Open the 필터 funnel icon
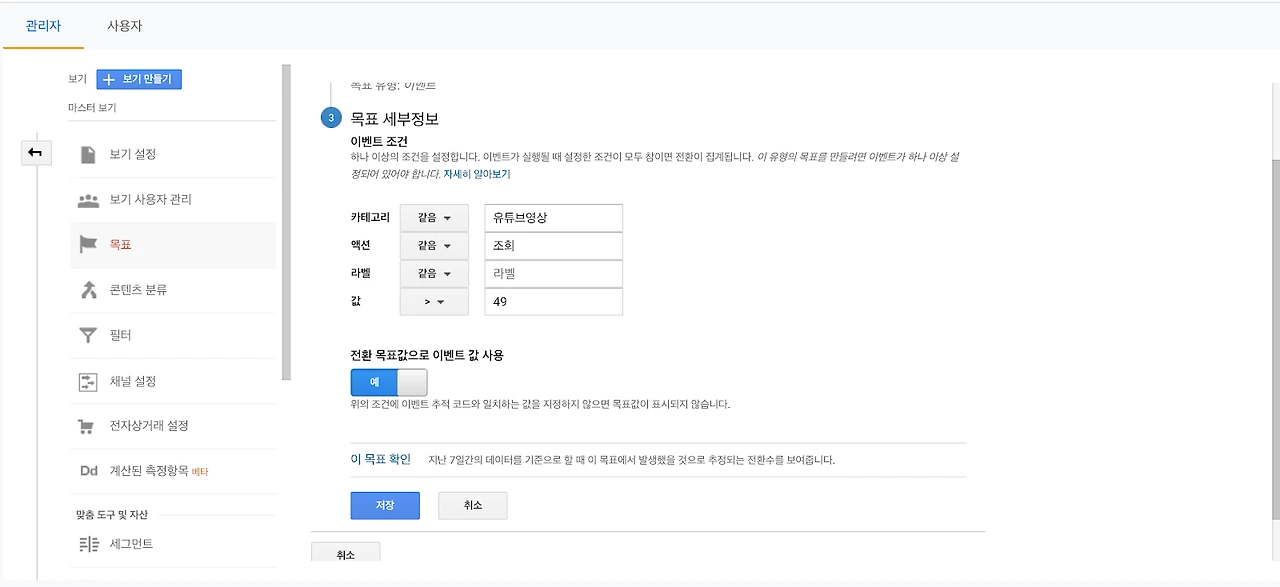 (89, 335)
